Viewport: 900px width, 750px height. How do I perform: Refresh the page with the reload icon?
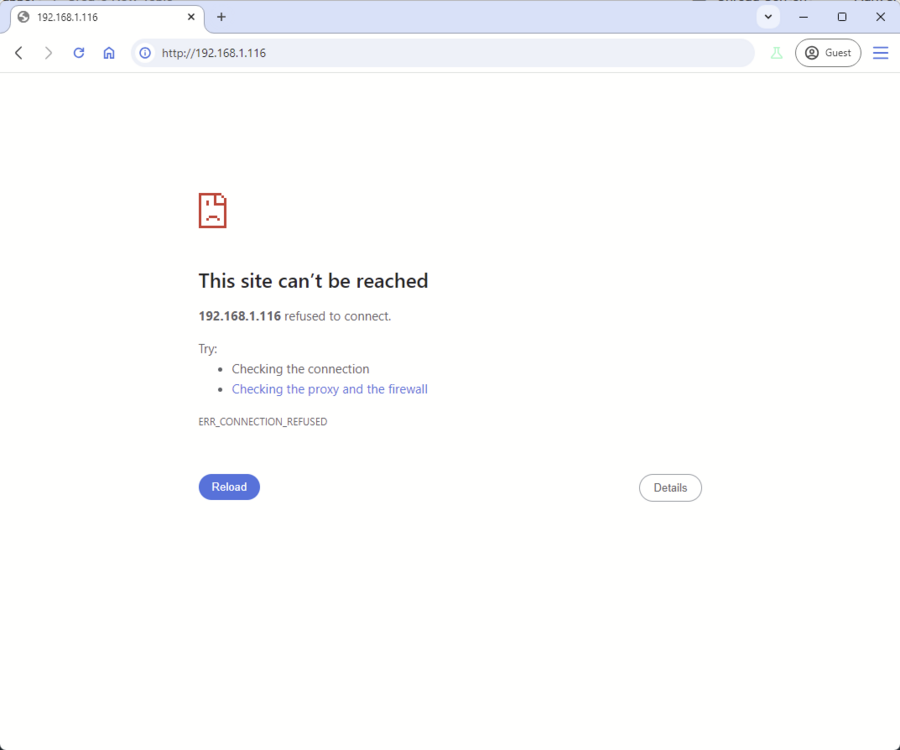click(x=79, y=53)
